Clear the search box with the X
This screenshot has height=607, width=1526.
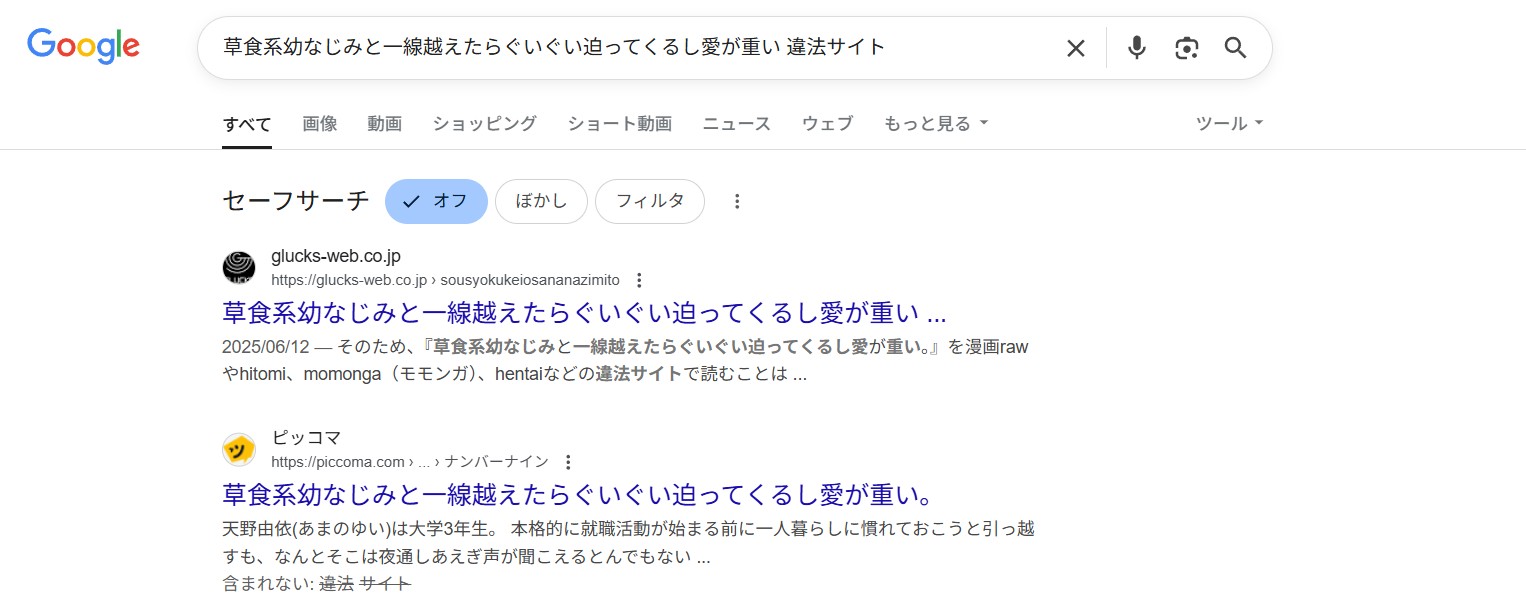pyautogui.click(x=1075, y=47)
